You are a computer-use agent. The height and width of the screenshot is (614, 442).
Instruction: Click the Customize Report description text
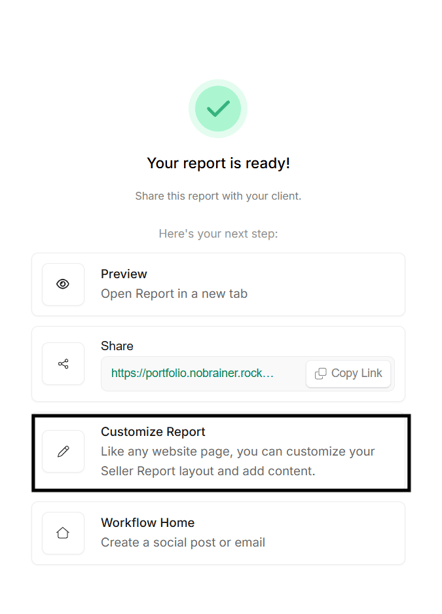[238, 461]
